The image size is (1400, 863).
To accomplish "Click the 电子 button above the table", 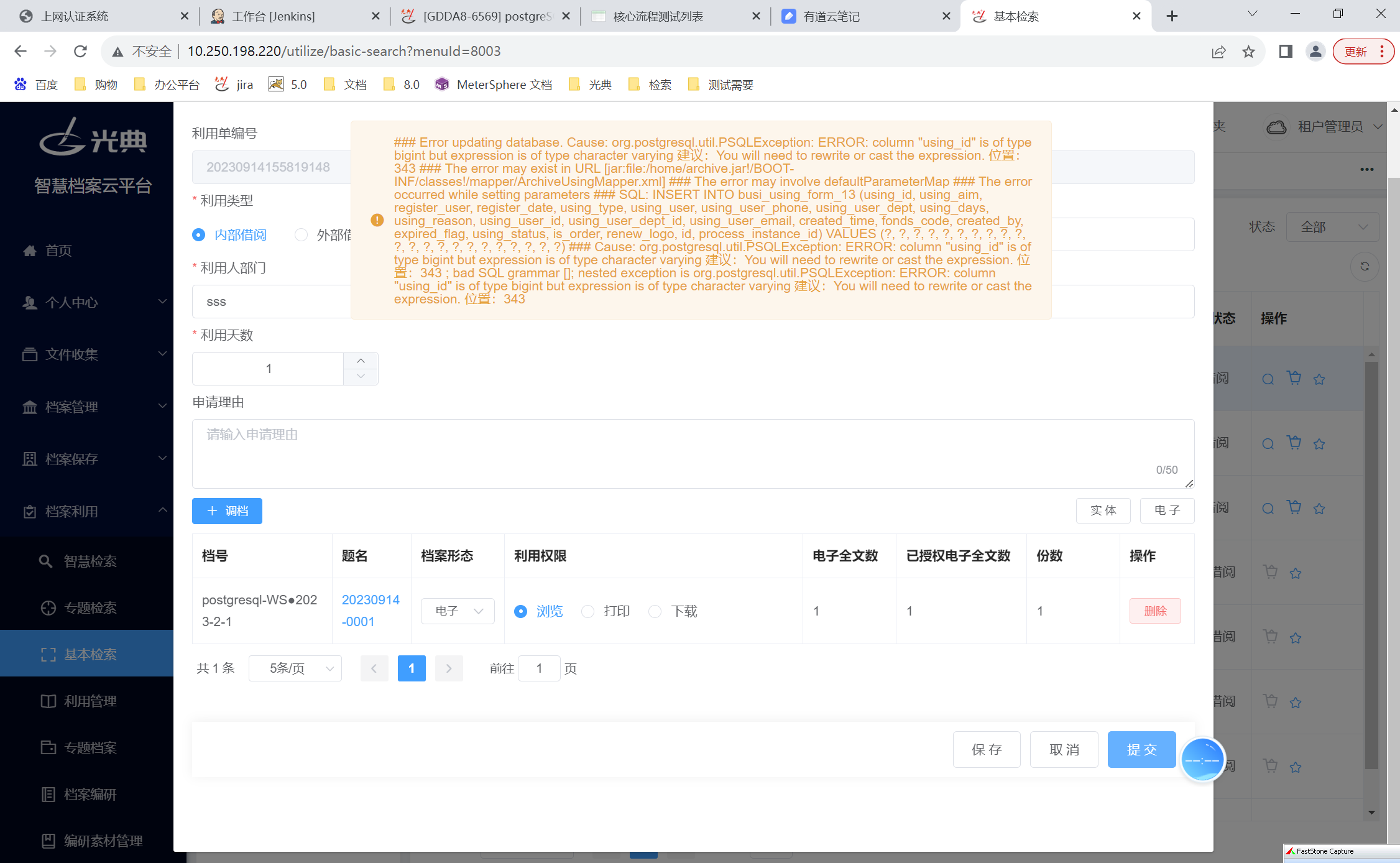I will [1167, 510].
